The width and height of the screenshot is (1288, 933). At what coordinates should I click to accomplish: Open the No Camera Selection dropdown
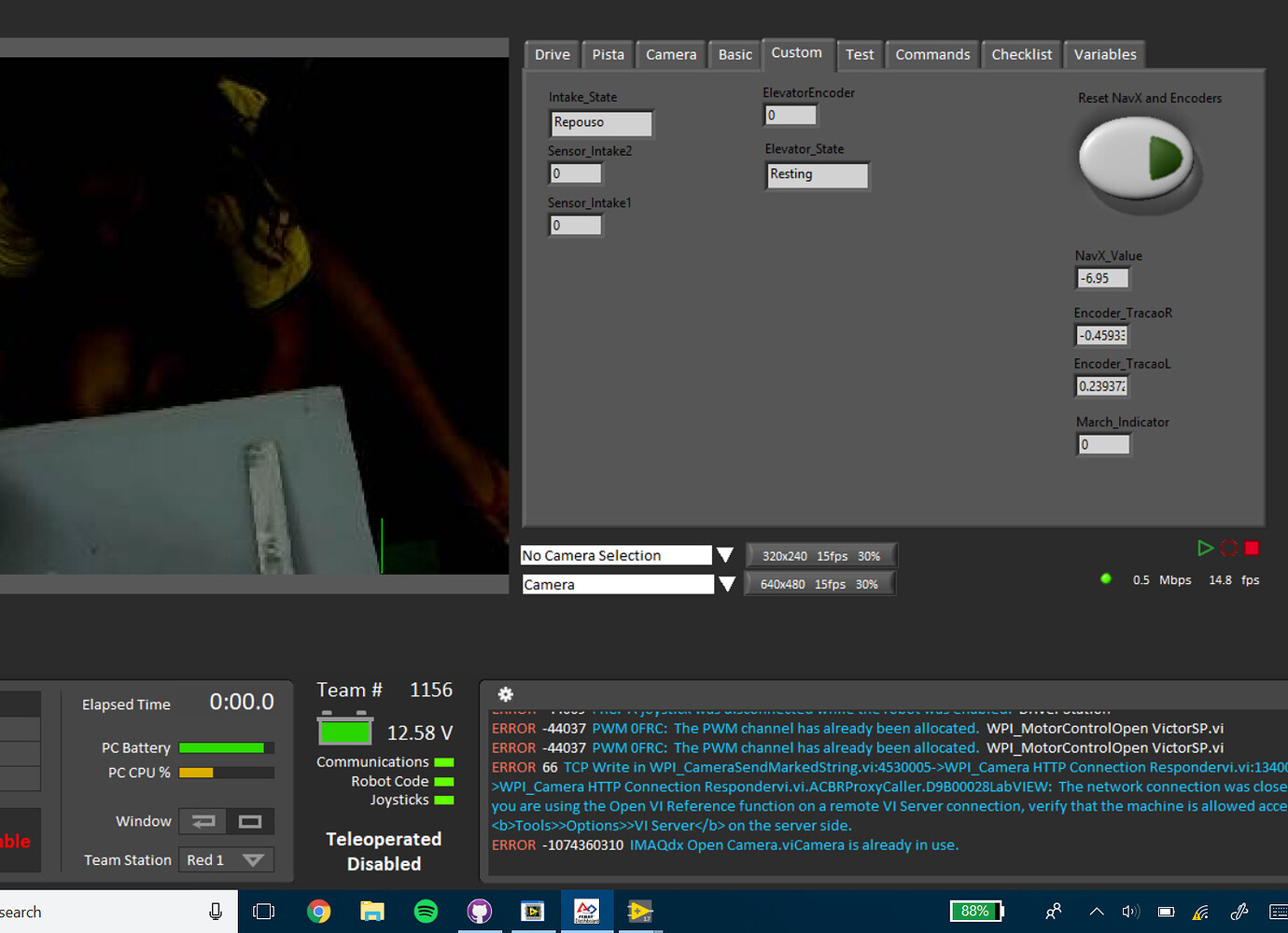[x=725, y=554]
